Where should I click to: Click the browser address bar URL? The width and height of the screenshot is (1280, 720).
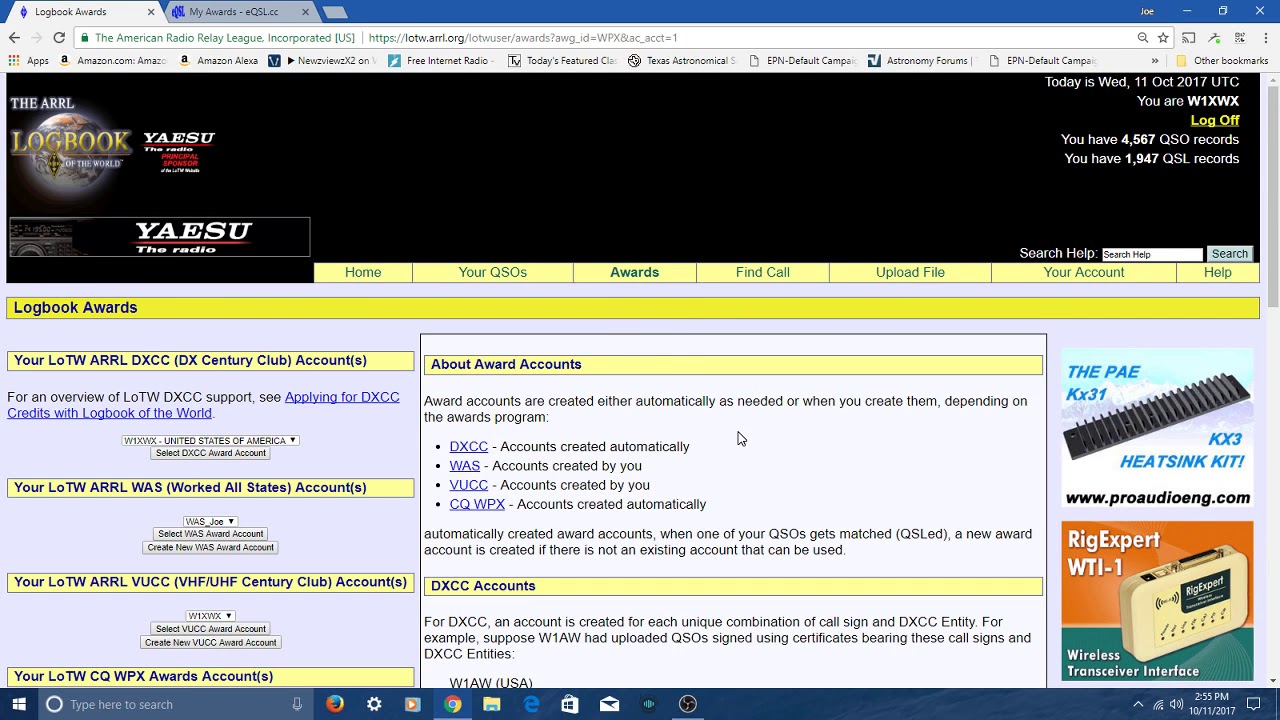pos(522,38)
